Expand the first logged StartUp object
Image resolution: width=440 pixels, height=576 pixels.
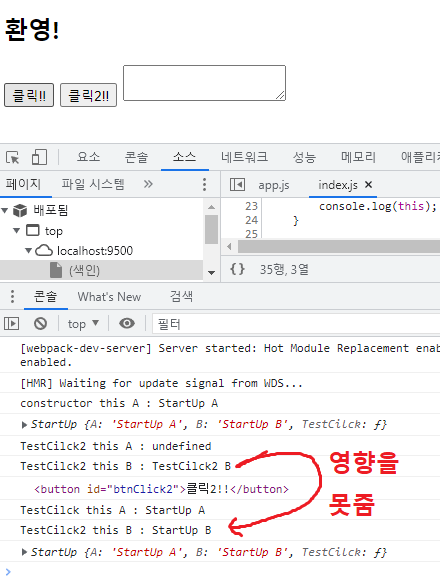coord(24,425)
